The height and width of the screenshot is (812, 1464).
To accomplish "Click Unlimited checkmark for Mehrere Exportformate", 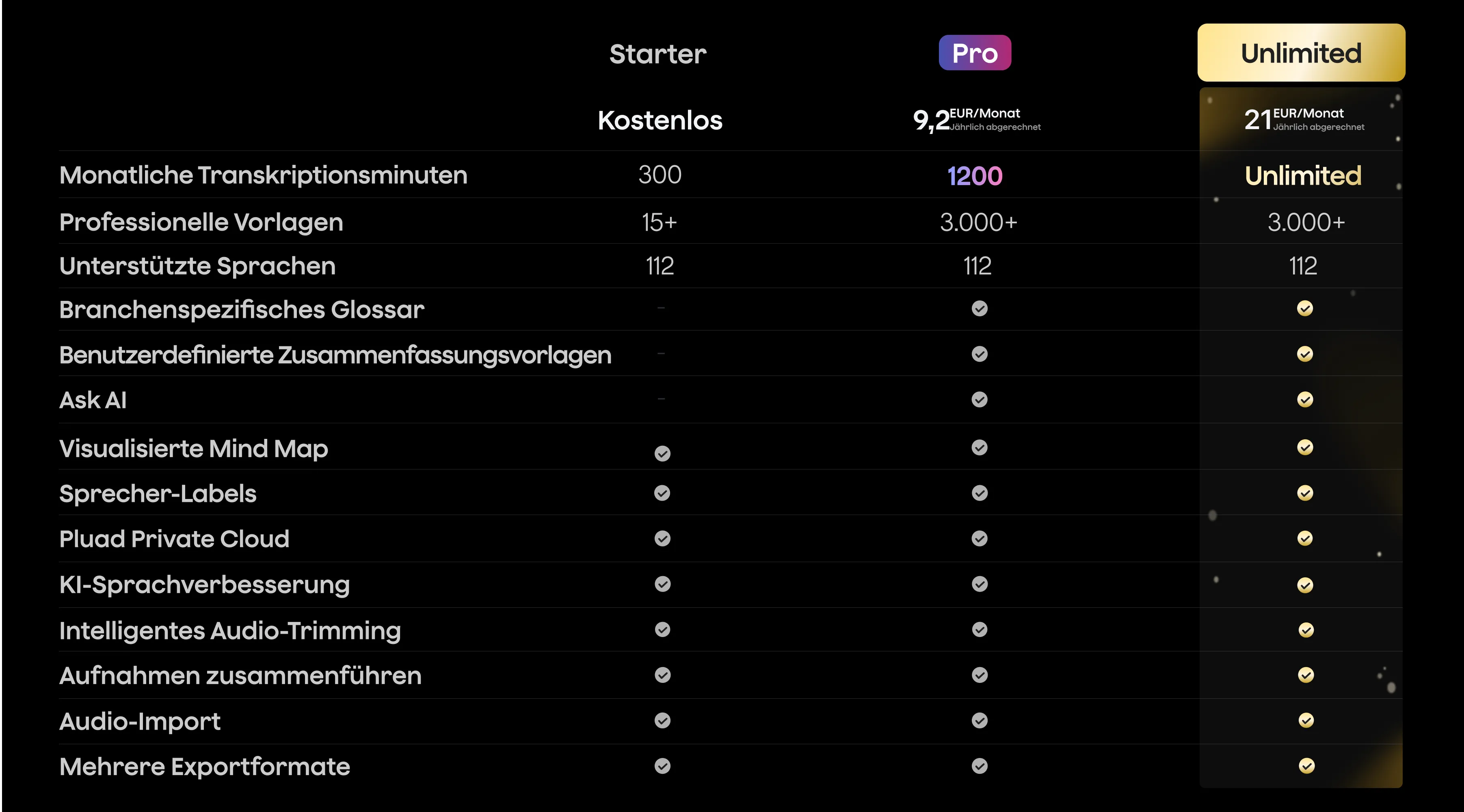I will pyautogui.click(x=1306, y=766).
